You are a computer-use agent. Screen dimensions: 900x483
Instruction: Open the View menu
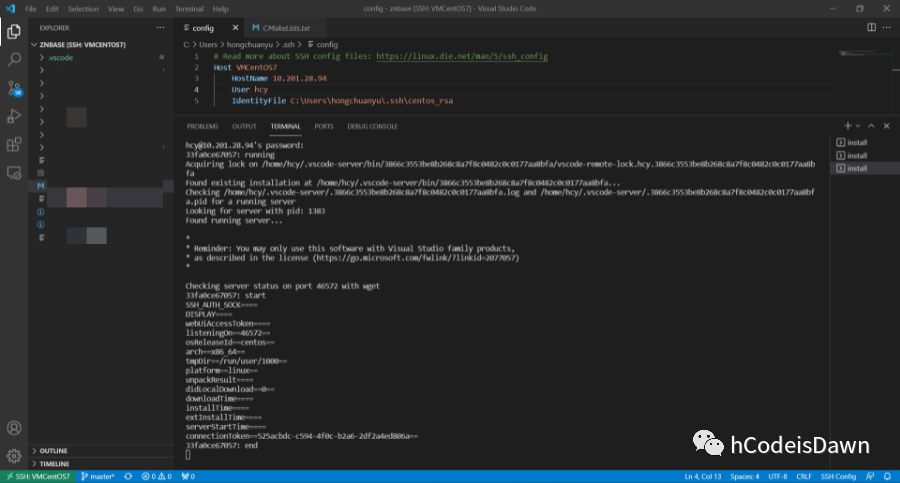click(x=116, y=9)
